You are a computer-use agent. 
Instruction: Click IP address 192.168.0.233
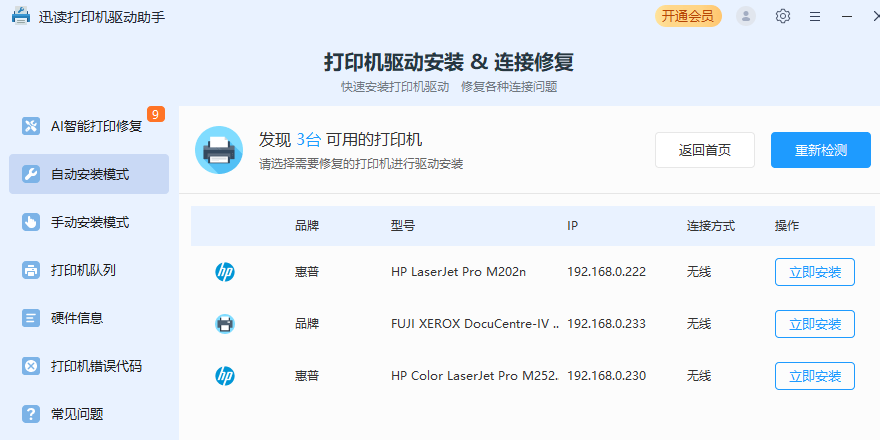pyautogui.click(x=607, y=324)
